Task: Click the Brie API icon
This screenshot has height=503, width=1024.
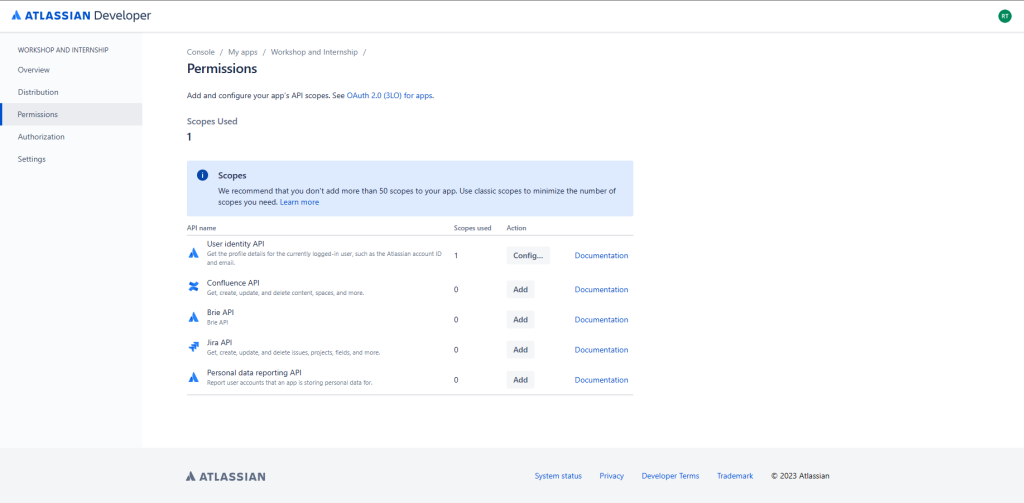Action: point(194,317)
